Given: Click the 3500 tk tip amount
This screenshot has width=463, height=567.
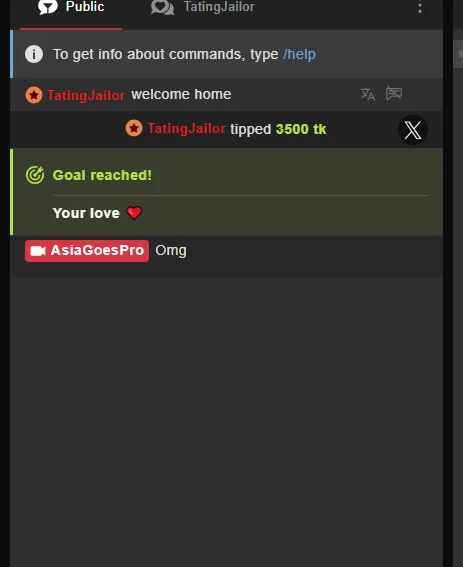Looking at the screenshot, I should coord(301,129).
